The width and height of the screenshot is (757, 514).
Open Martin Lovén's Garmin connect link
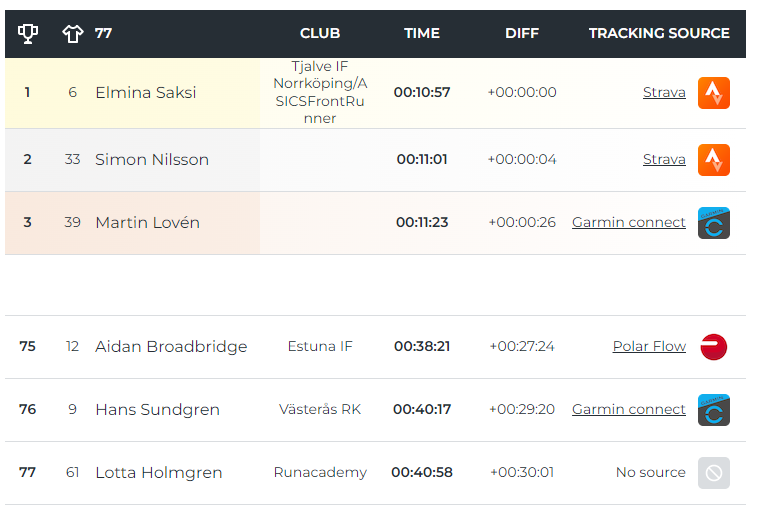[629, 222]
